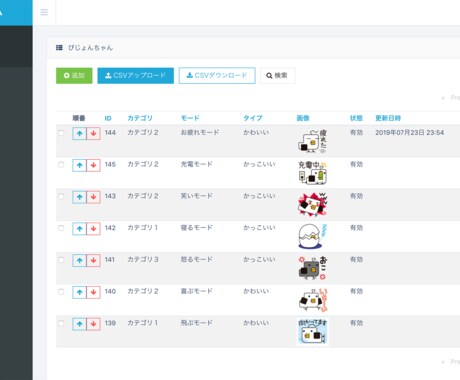
Task: Move row 143 up with the up arrow
Action: pyautogui.click(x=79, y=197)
